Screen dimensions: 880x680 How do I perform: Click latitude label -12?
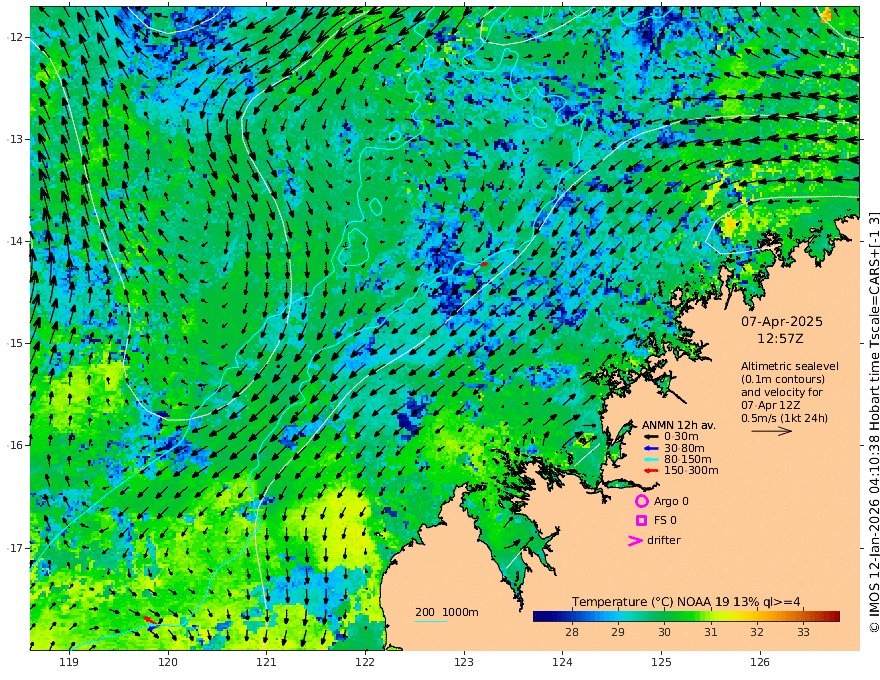pos(15,37)
